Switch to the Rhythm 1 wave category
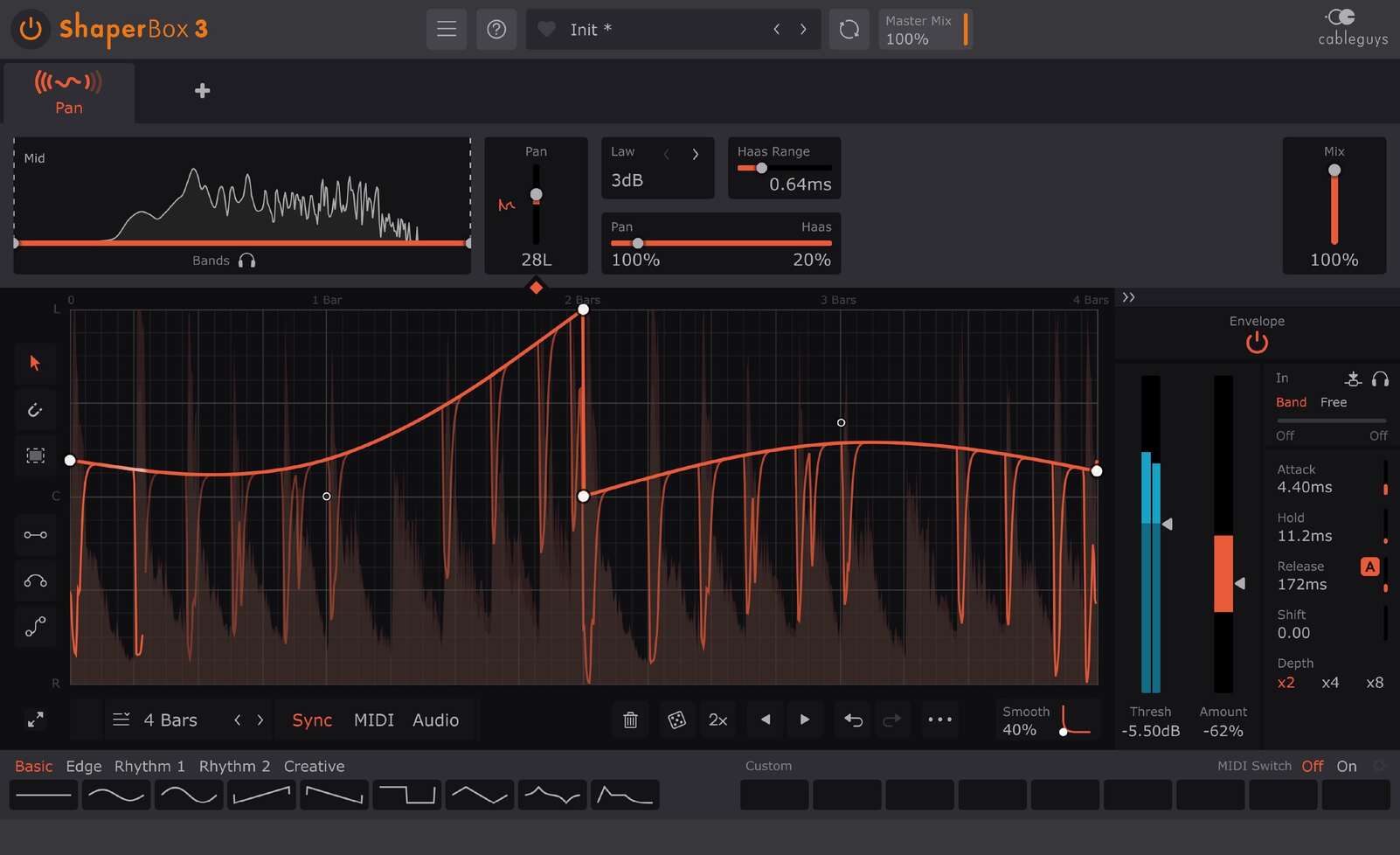Screen dimensions: 1400x855 pos(149,766)
